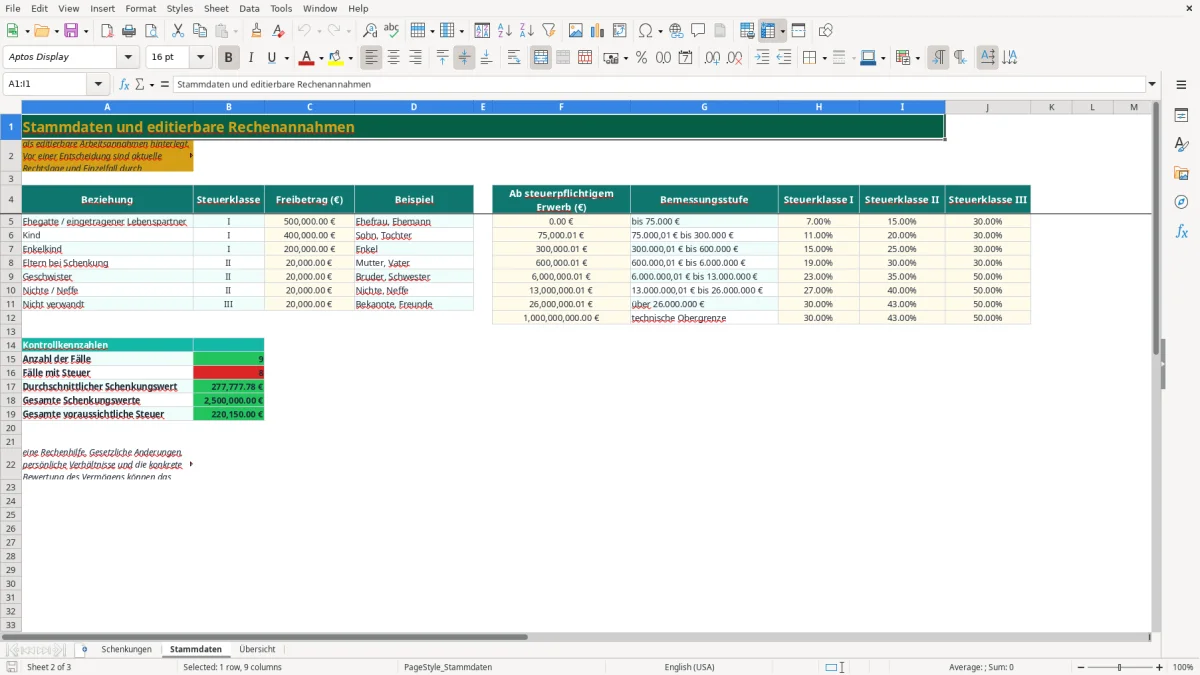Click the zoom slider in status bar

pos(1119,667)
